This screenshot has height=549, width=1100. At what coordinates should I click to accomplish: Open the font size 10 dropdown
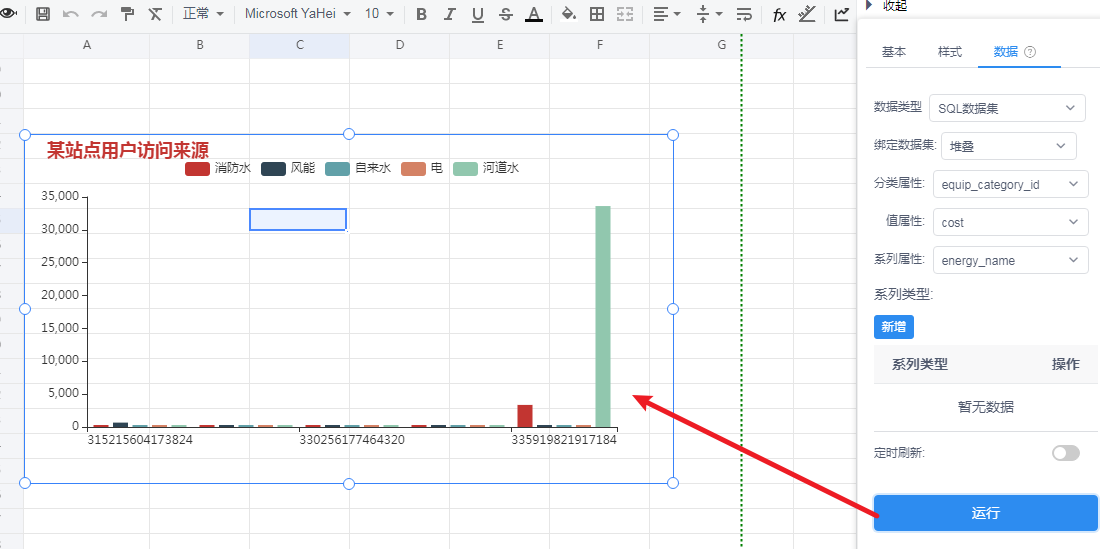[380, 13]
